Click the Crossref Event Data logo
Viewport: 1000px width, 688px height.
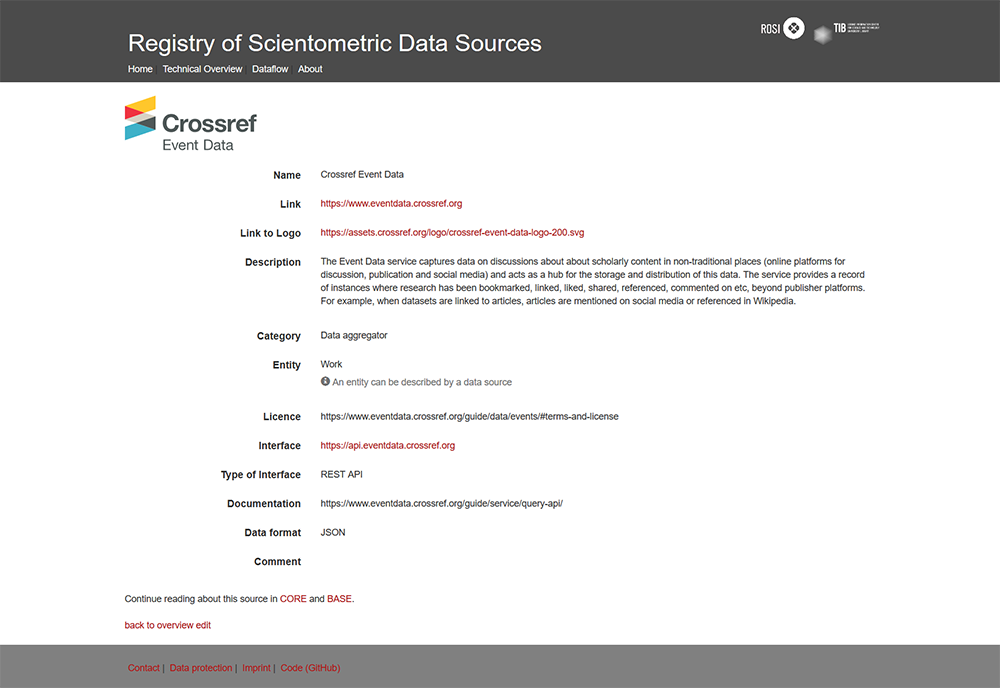(x=191, y=124)
